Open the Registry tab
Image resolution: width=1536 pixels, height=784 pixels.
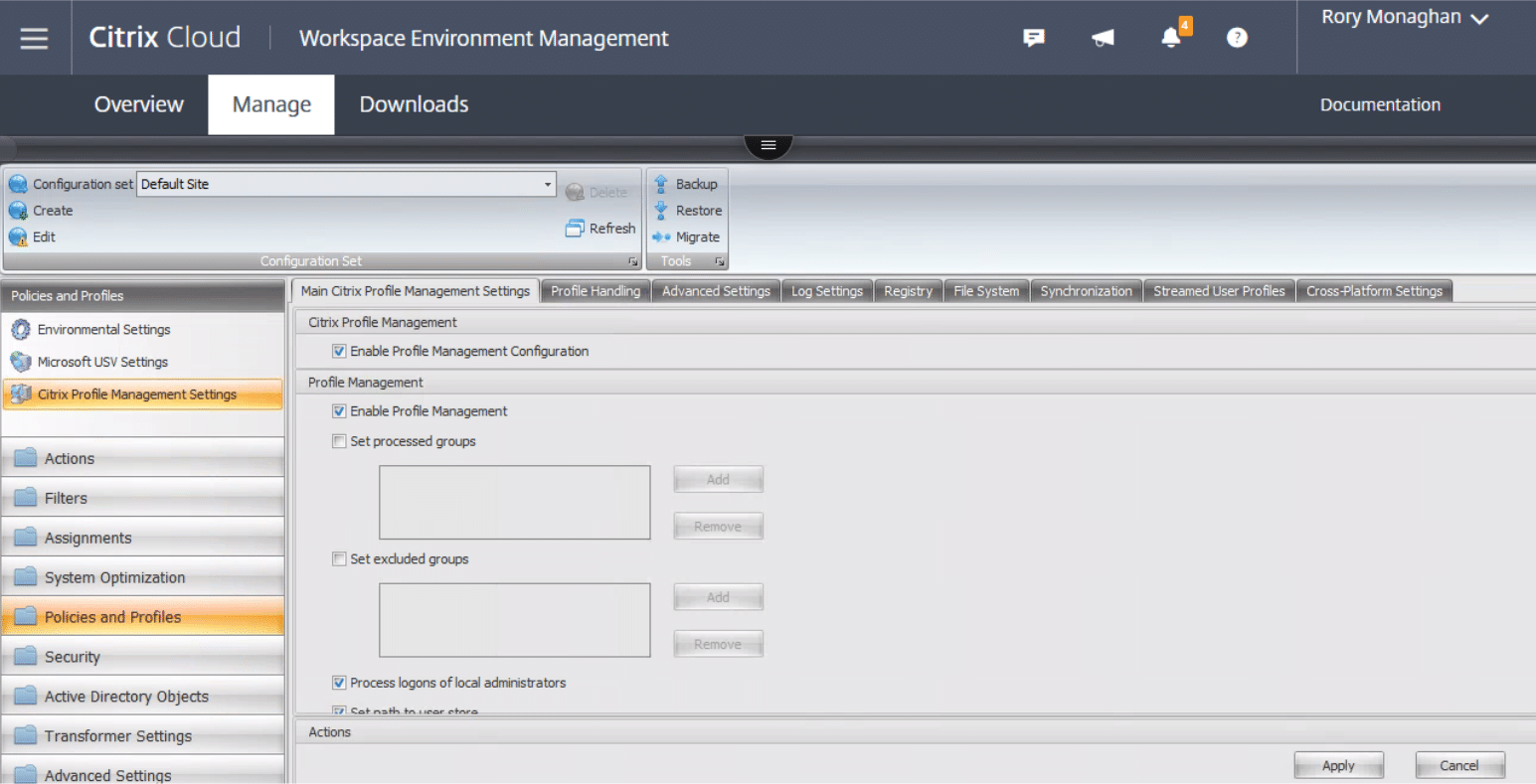[908, 291]
